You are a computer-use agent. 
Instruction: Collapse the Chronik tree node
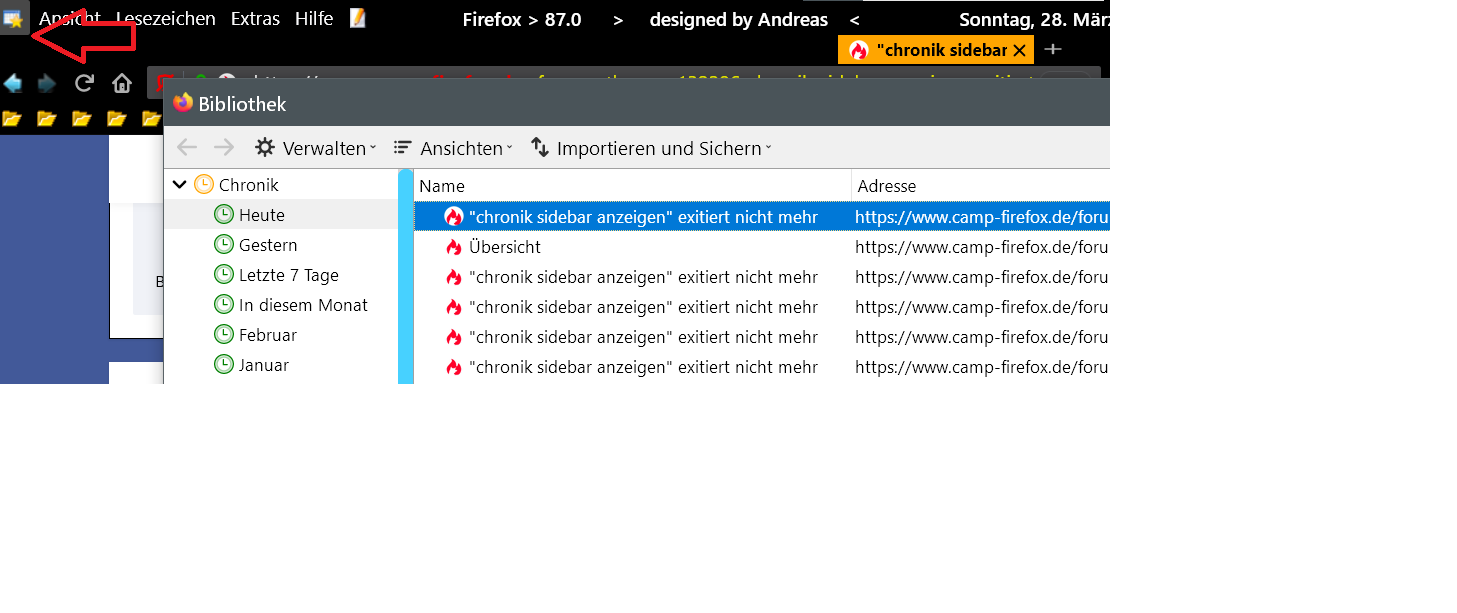click(x=180, y=185)
